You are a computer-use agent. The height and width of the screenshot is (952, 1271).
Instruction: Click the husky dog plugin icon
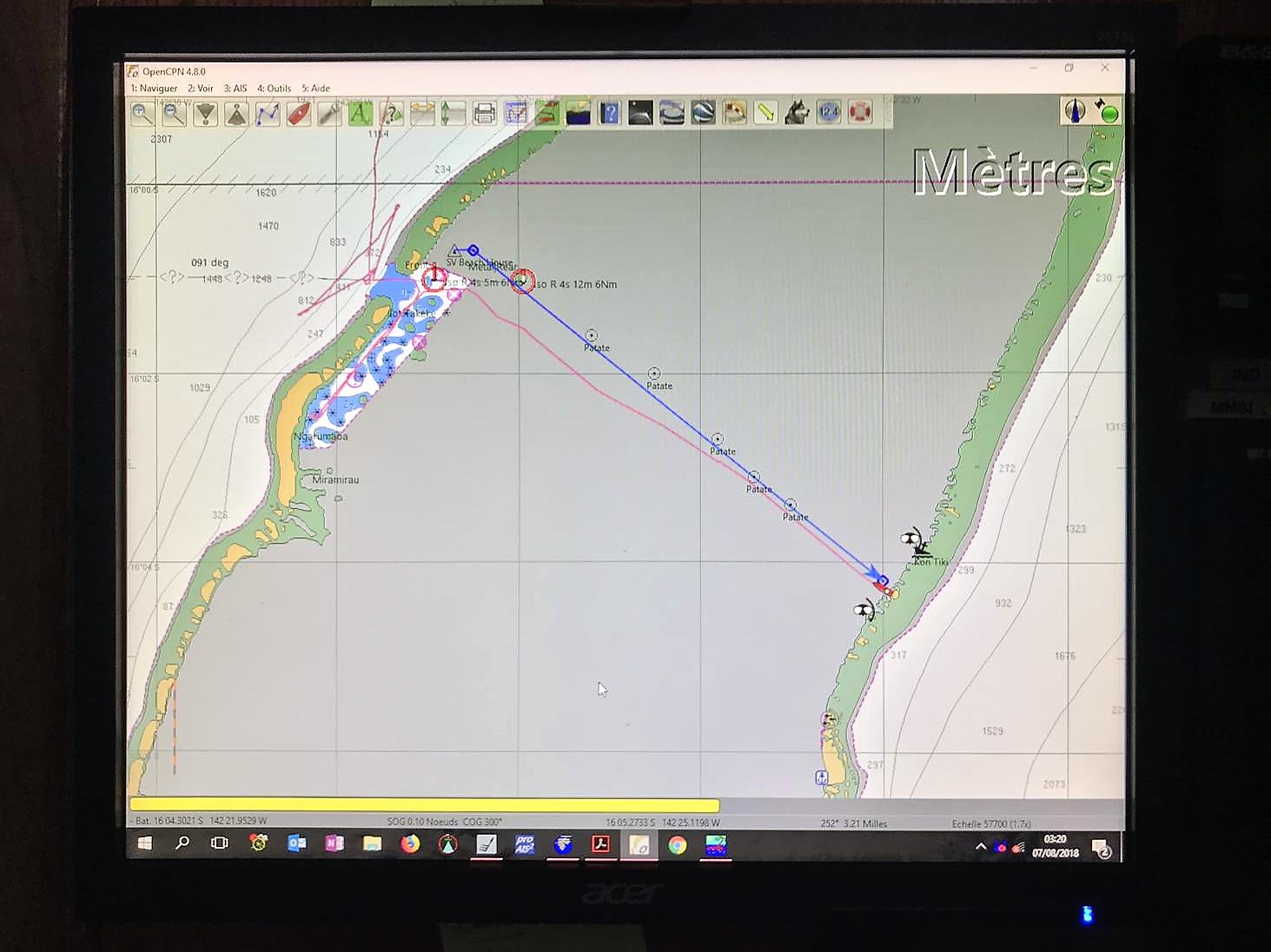pos(798,114)
